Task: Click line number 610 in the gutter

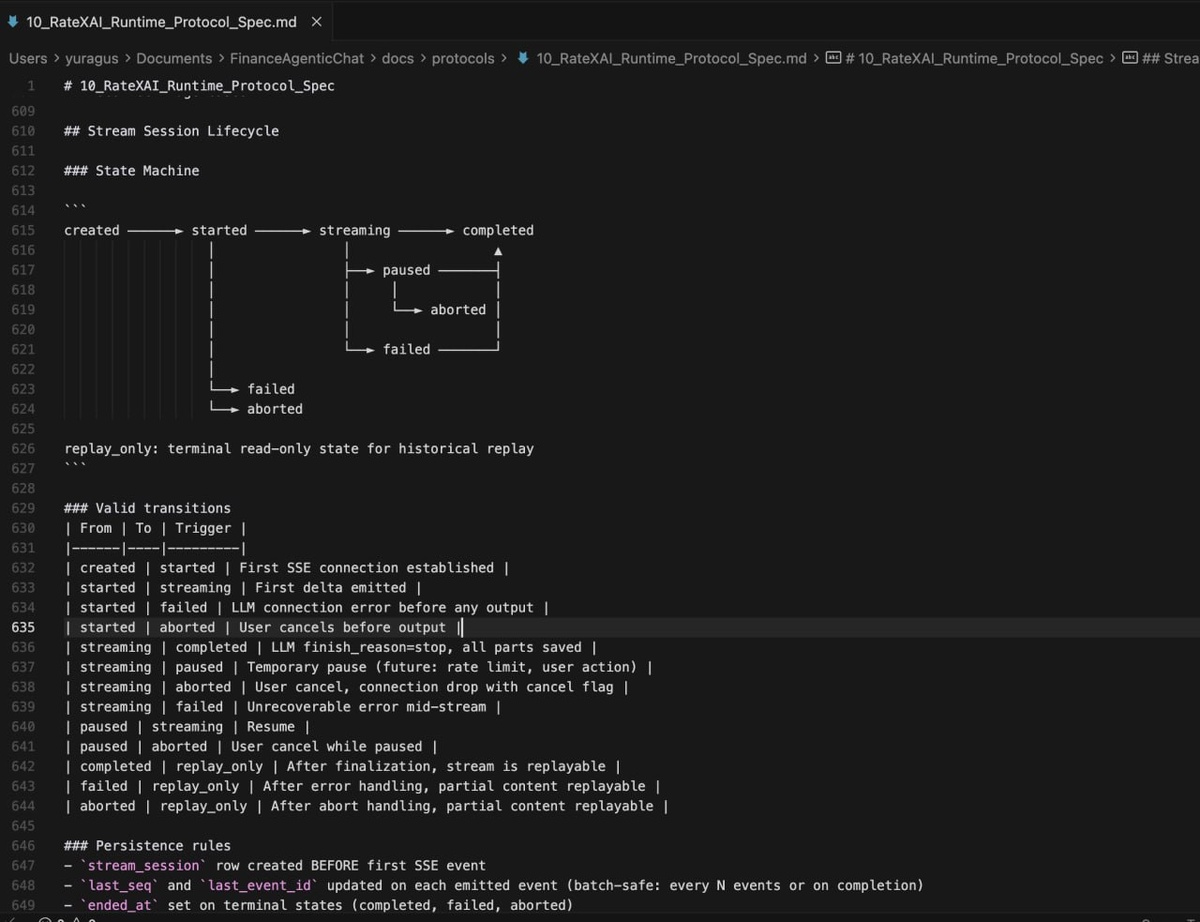Action: [x=23, y=131]
